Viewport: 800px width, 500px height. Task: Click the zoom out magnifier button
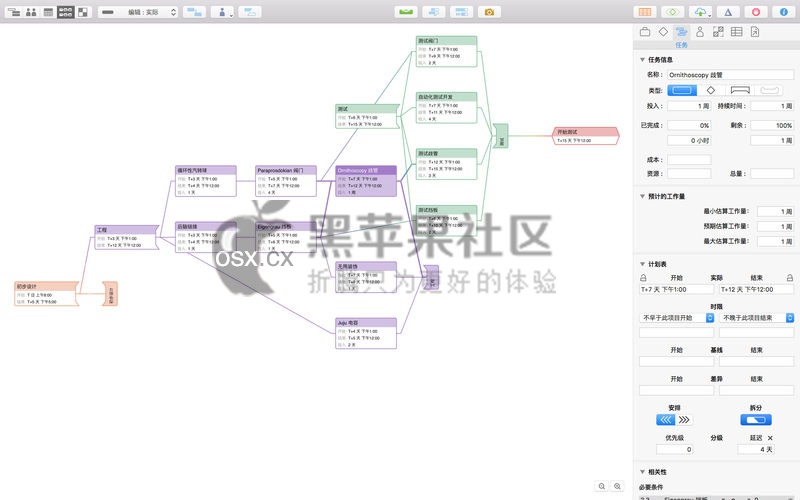(602, 486)
